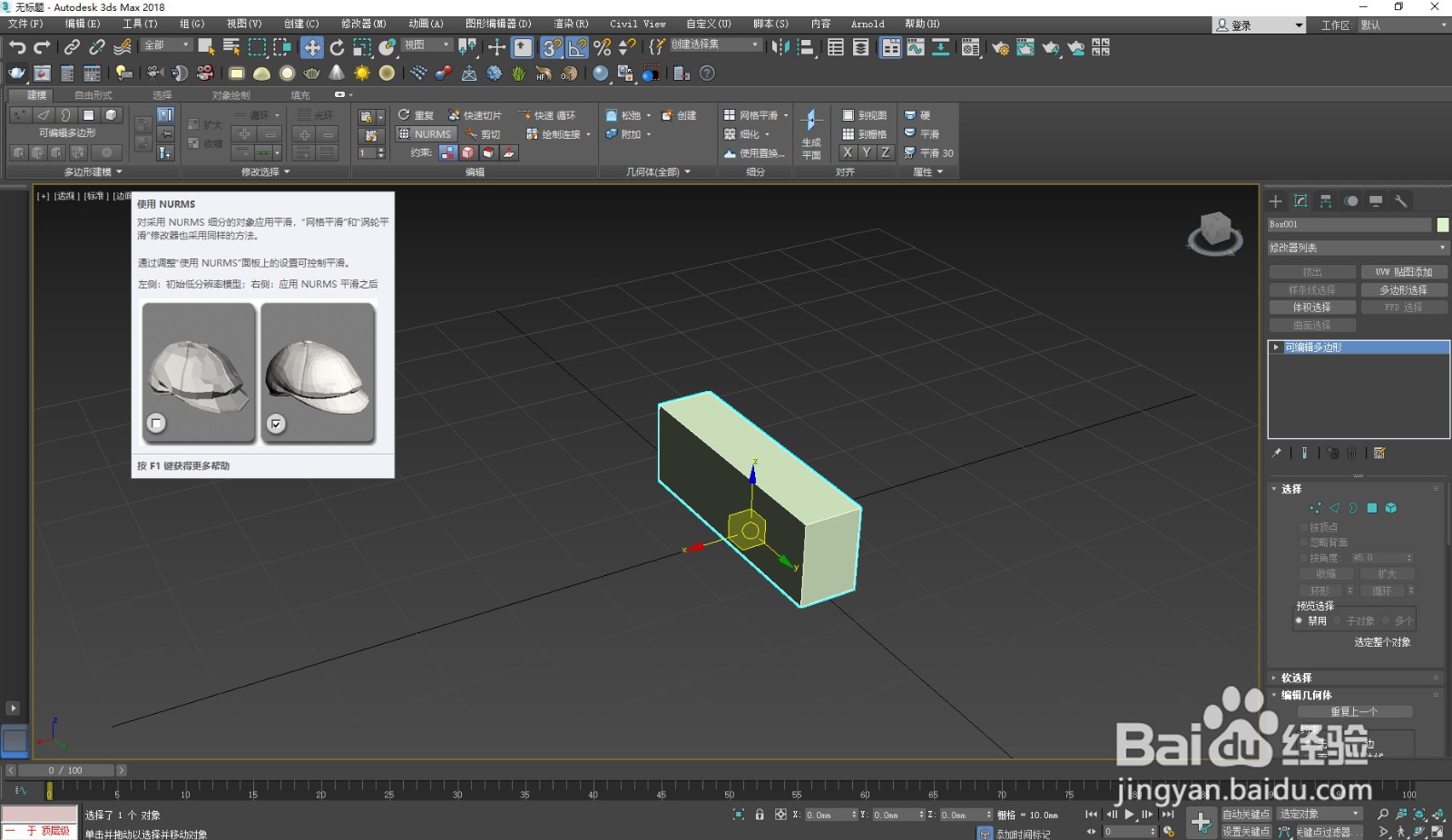Toggle the By Vertex (按顶点) checkbox
The width and height of the screenshot is (1452, 840).
point(1303,527)
